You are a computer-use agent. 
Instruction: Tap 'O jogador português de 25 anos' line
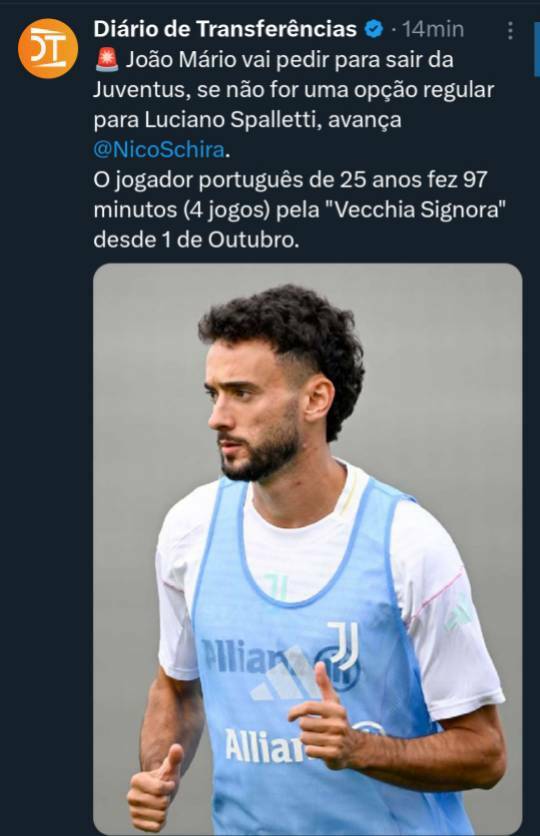(291, 180)
